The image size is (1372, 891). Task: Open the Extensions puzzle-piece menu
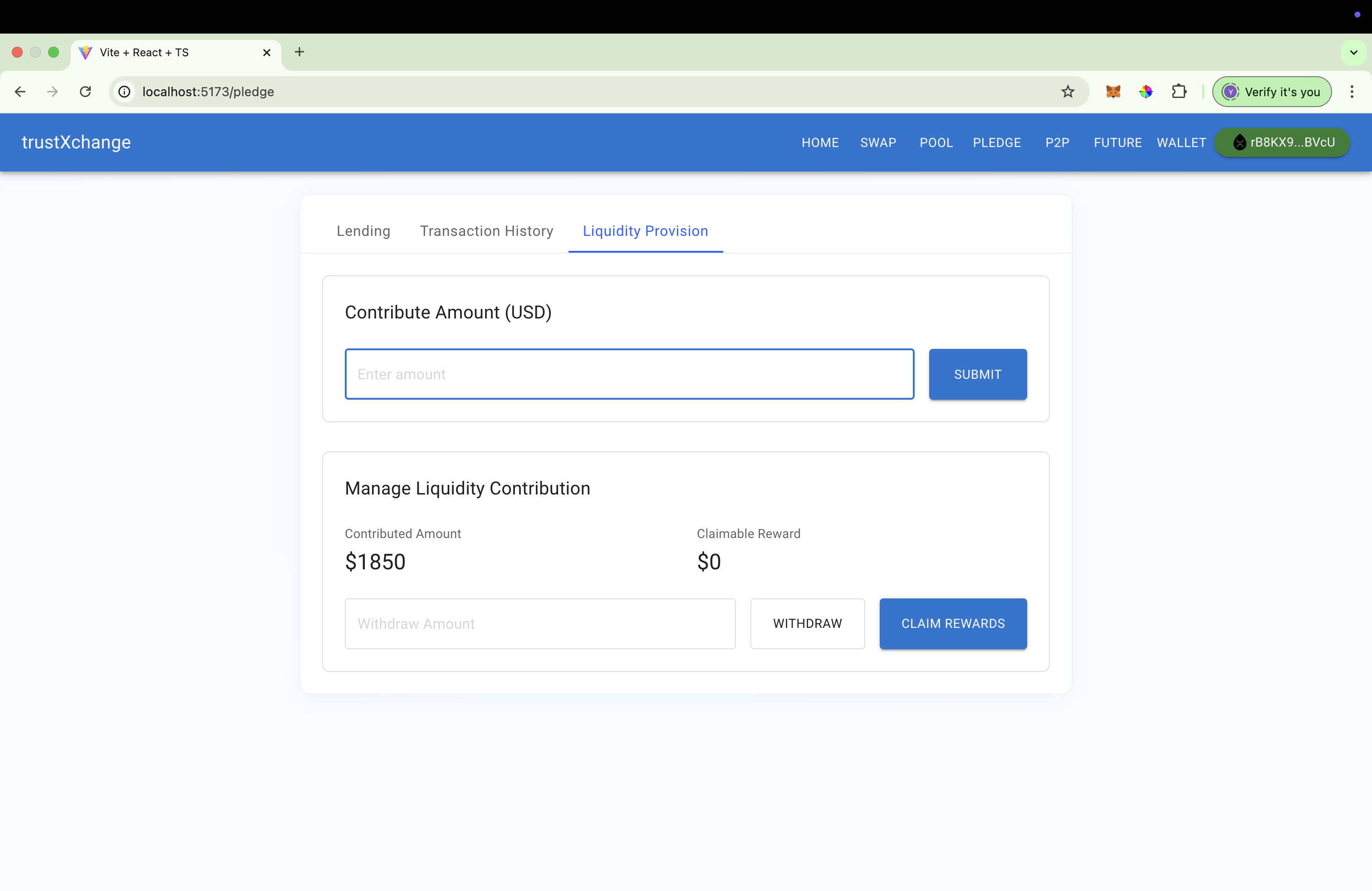[1179, 92]
